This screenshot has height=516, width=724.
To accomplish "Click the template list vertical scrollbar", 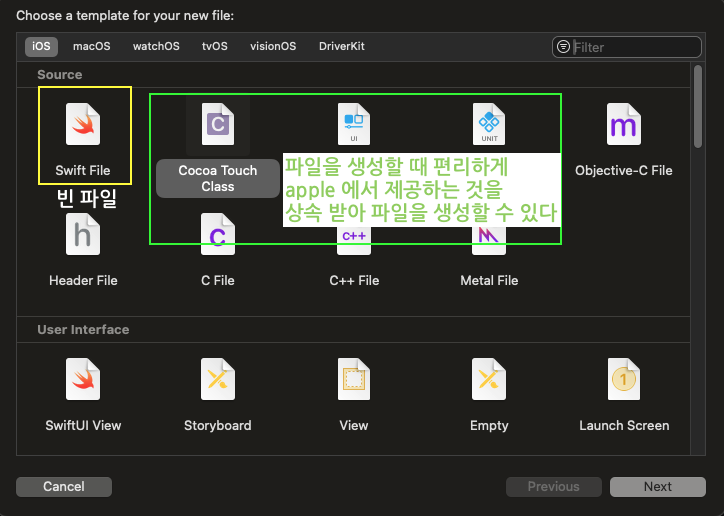I will [698, 106].
